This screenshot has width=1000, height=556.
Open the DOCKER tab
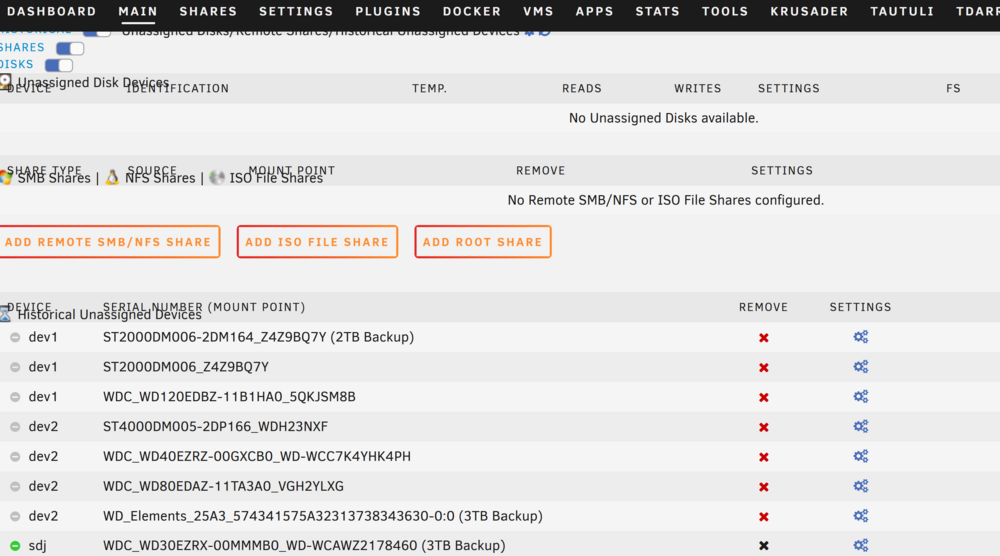click(x=472, y=11)
